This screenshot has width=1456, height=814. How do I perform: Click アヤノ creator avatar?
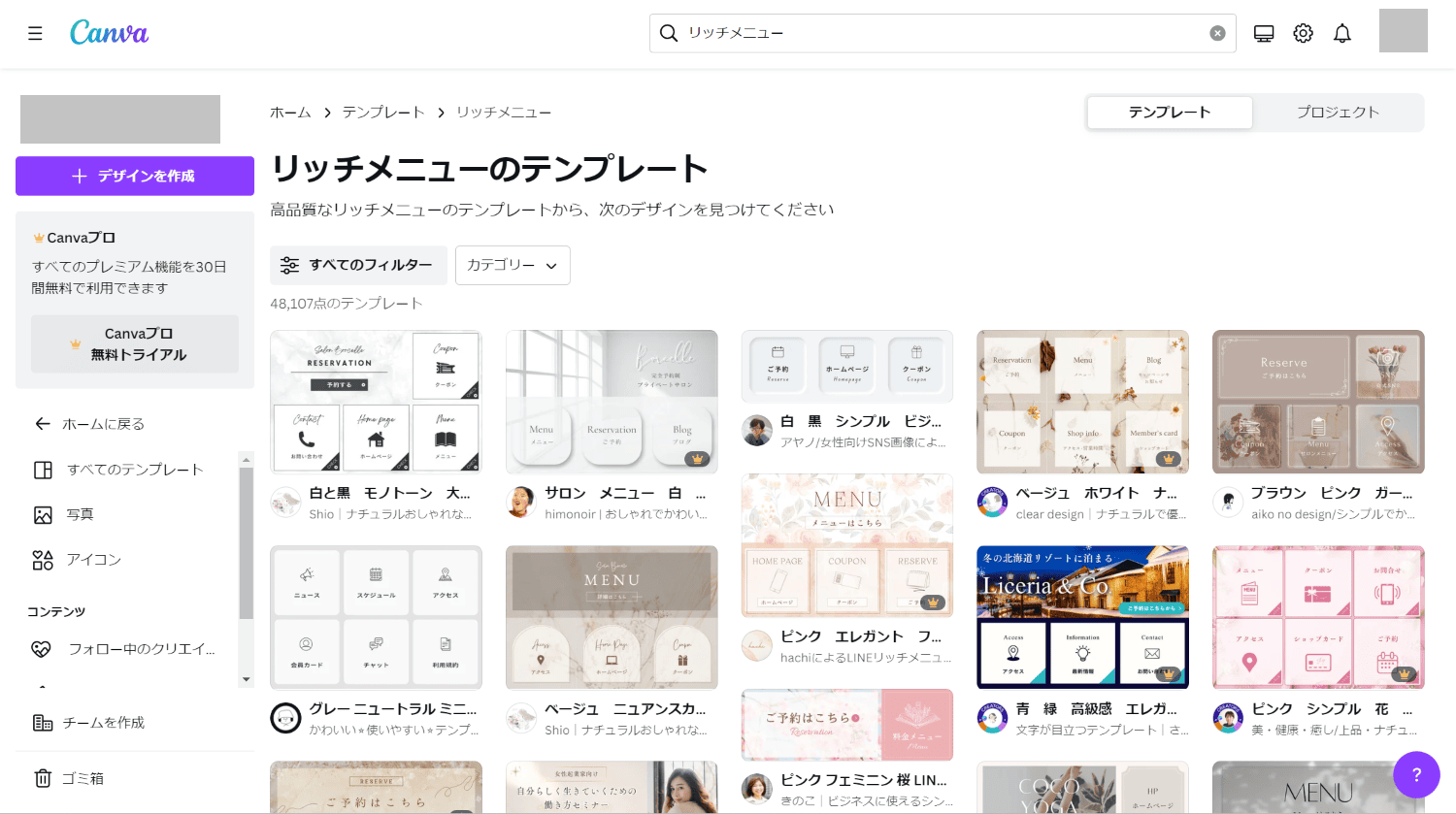point(757,431)
